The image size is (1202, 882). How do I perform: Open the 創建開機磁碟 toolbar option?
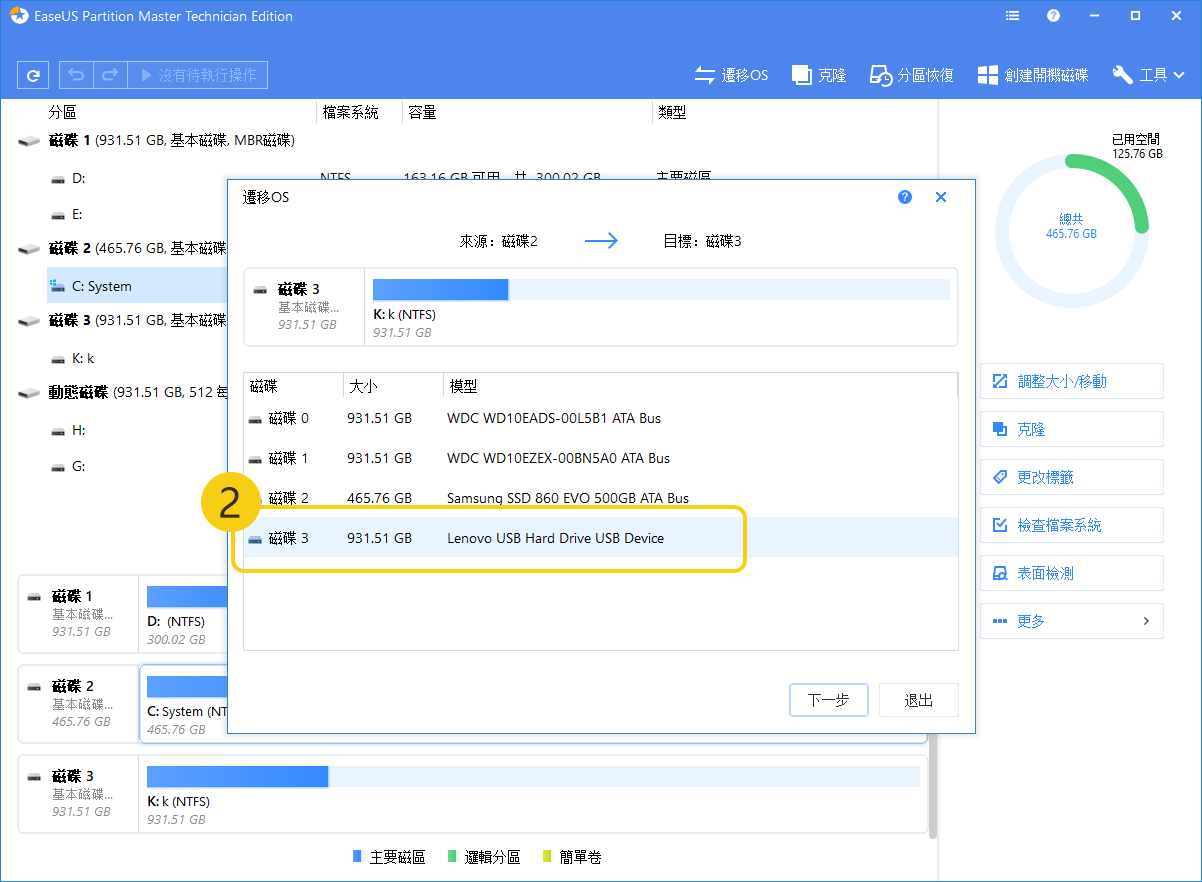[x=1033, y=75]
